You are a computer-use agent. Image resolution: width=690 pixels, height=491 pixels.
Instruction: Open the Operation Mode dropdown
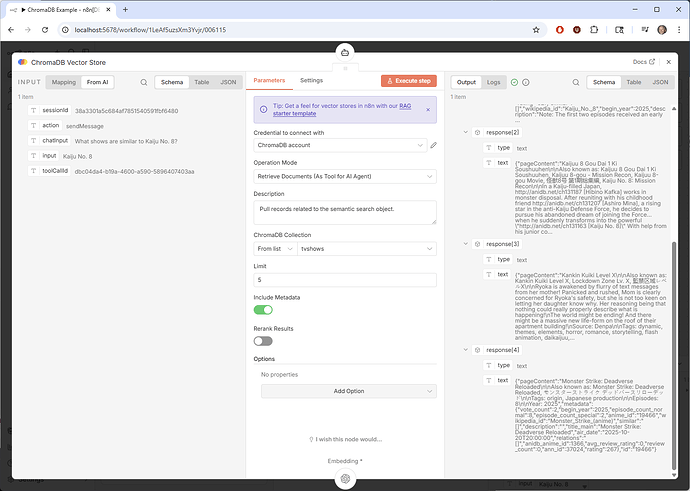tap(345, 176)
